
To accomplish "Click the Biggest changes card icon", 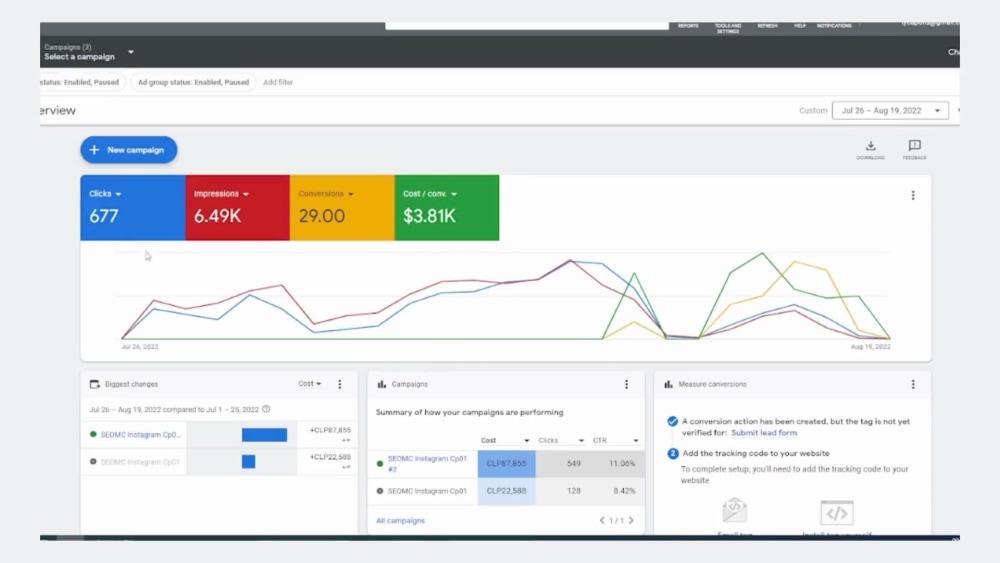I will click(94, 384).
